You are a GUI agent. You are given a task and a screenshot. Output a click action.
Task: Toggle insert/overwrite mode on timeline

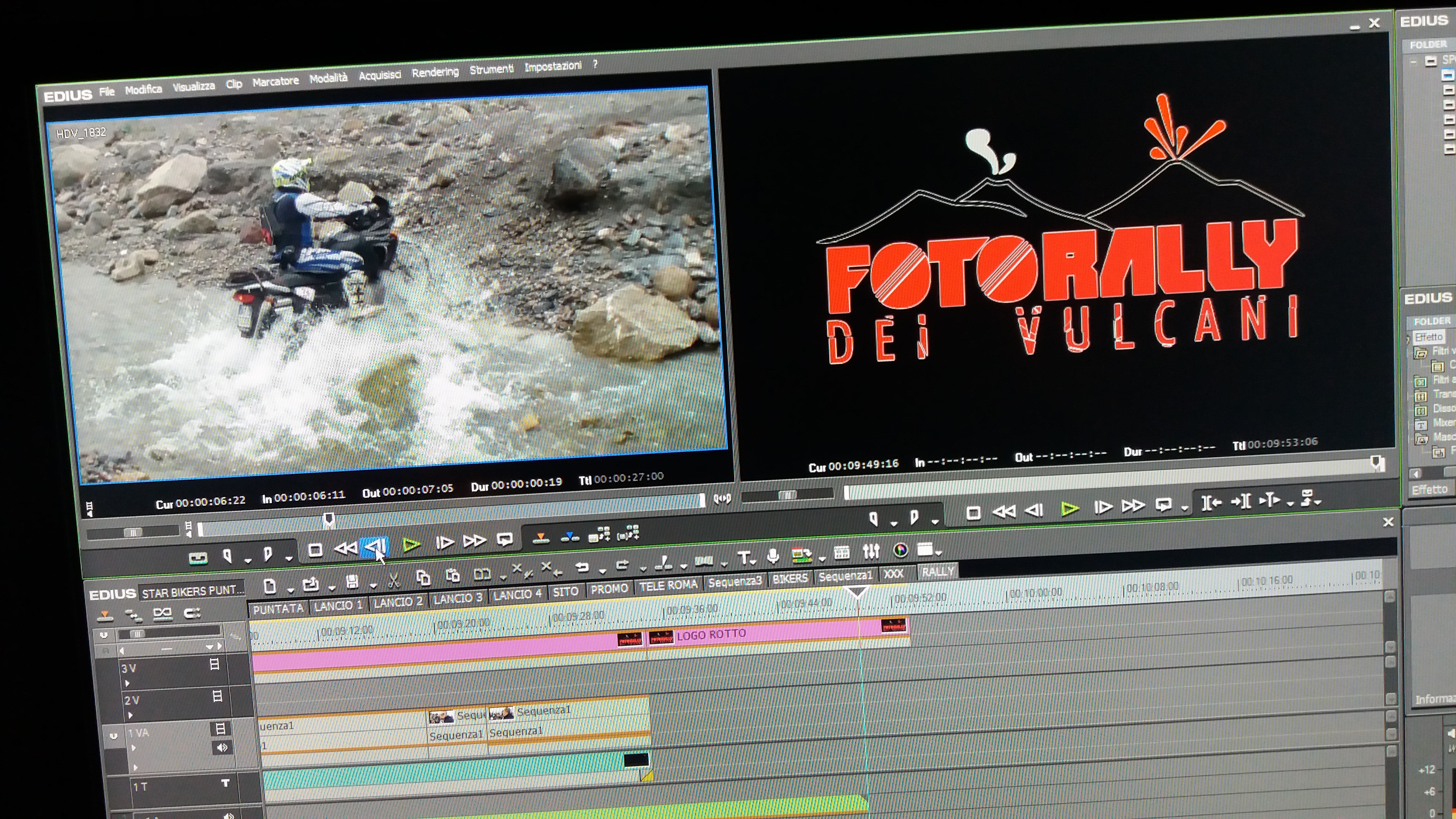pos(104,615)
